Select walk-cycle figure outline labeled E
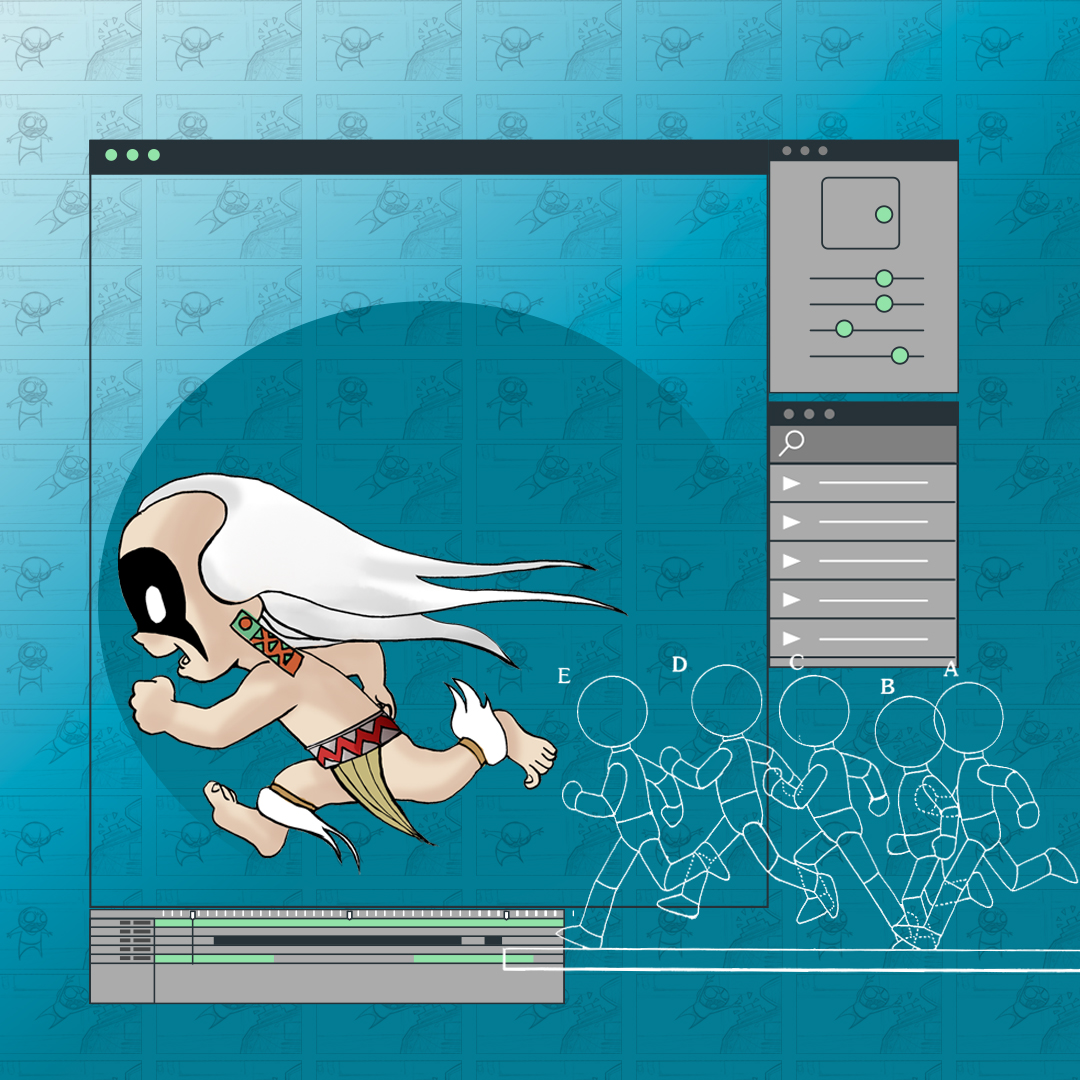 pos(612,790)
